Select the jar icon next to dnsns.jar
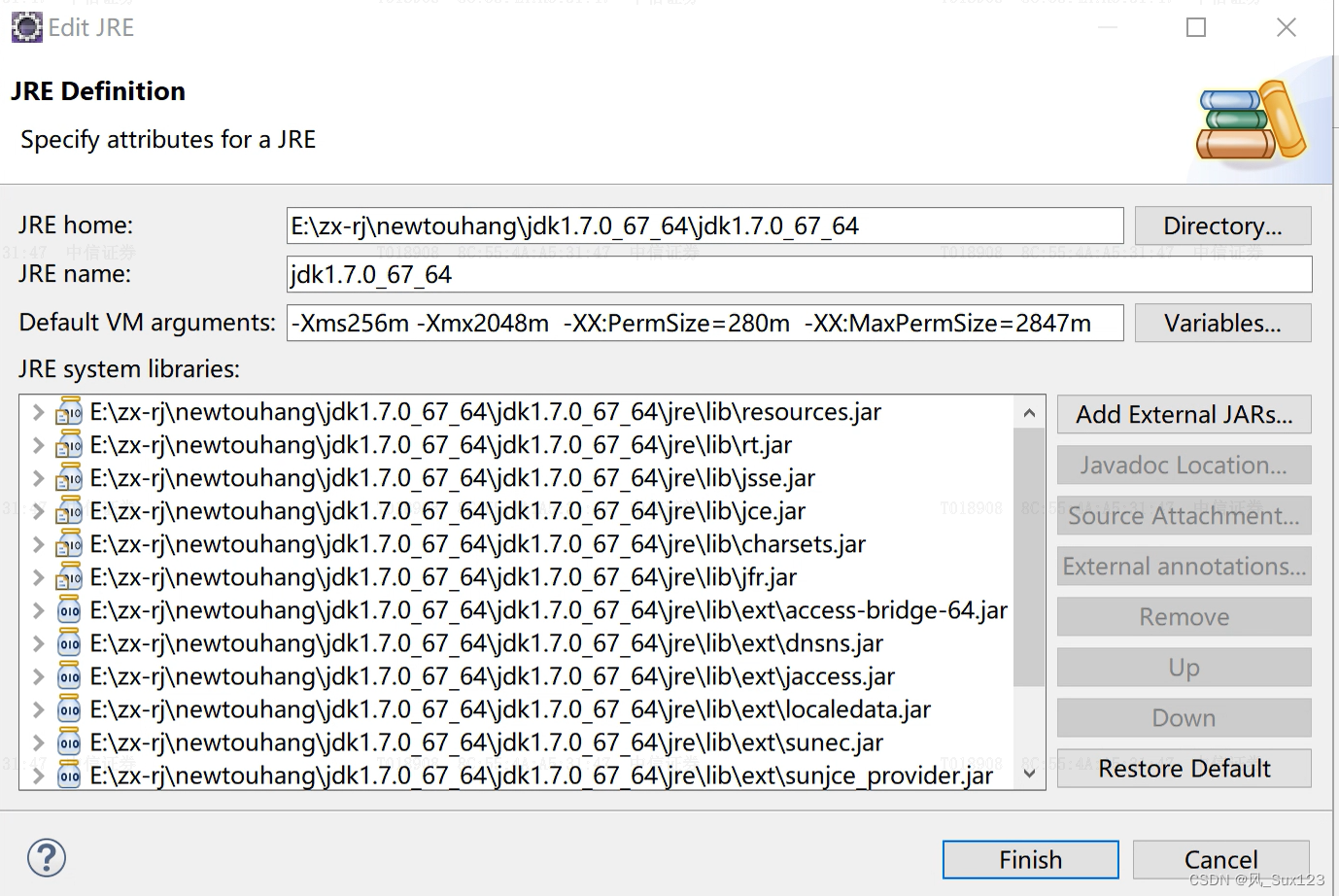1339x896 pixels. pyautogui.click(x=69, y=643)
